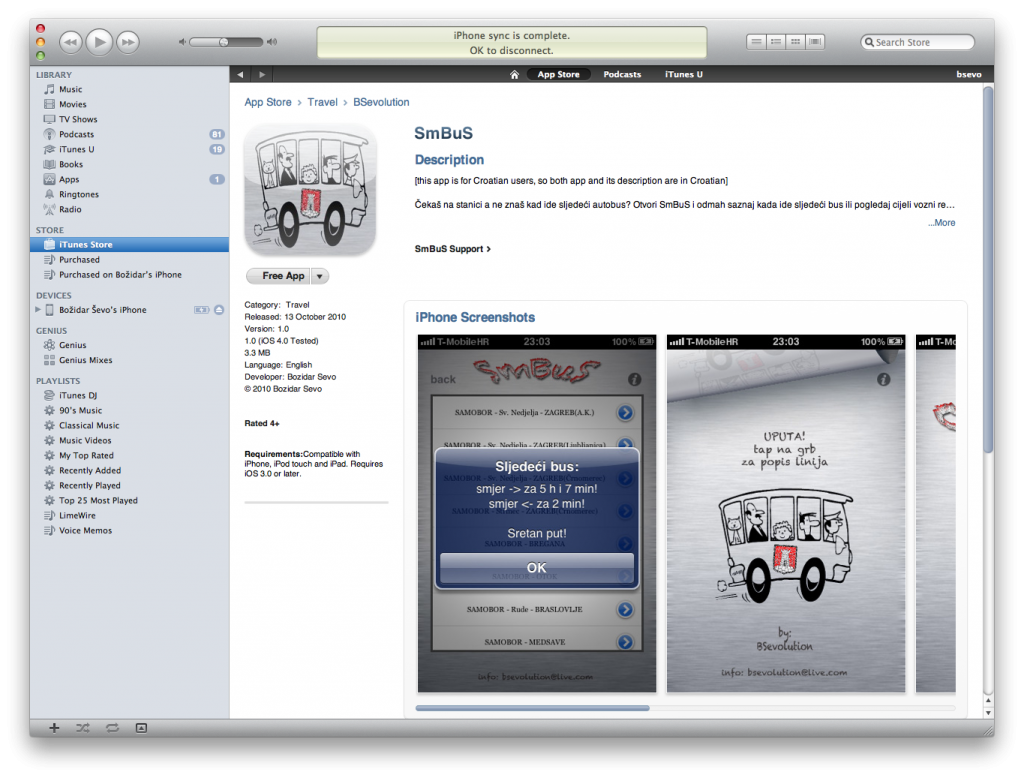Viewport: 1024px width, 778px height.
Task: Switch to list view button
Action: click(756, 42)
